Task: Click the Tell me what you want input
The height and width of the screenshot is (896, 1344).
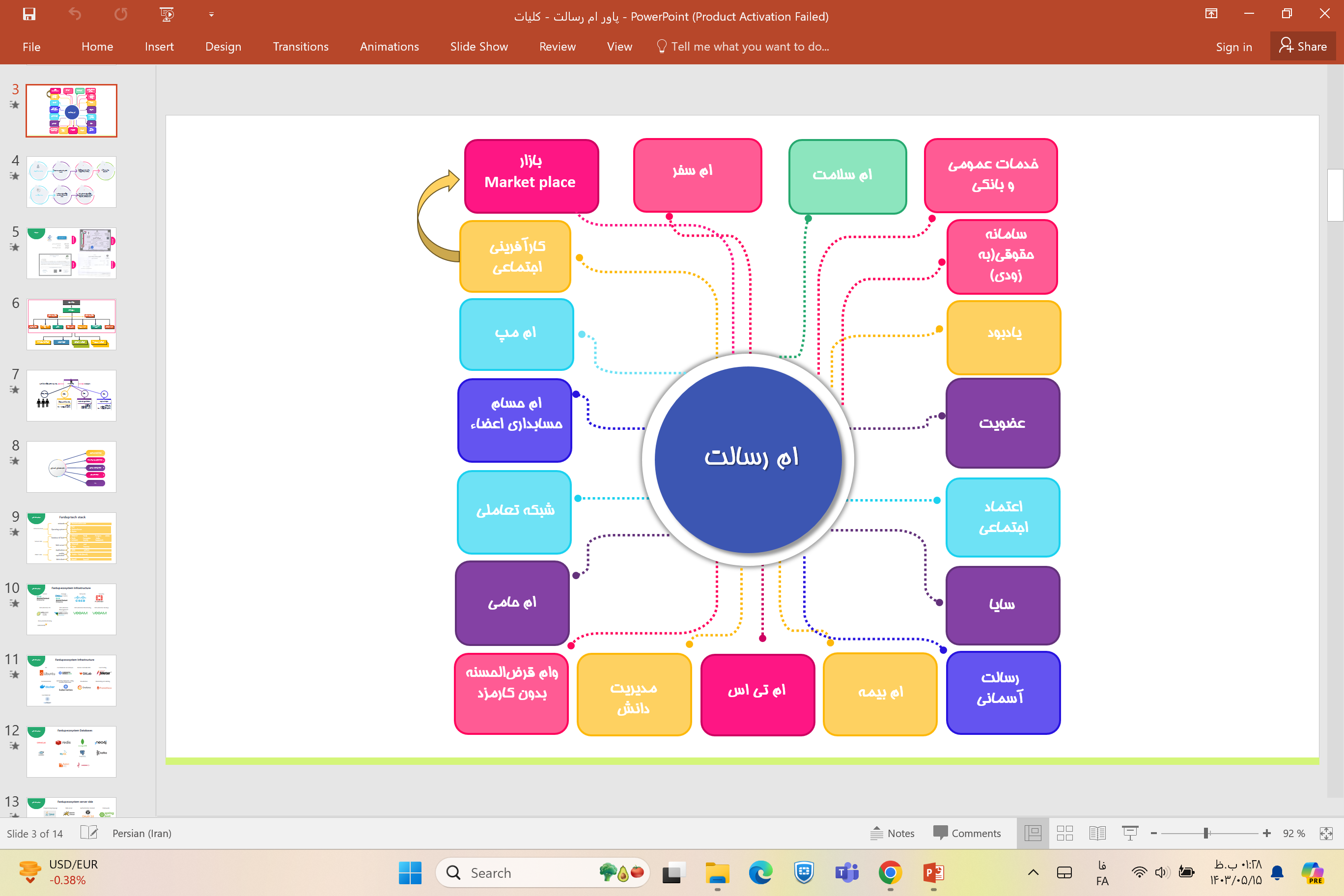Action: (x=749, y=47)
